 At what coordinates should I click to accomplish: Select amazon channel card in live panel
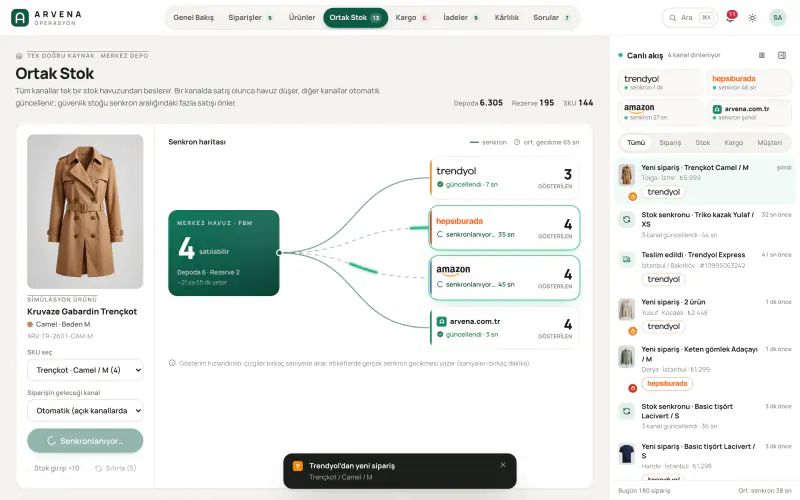tap(661, 112)
